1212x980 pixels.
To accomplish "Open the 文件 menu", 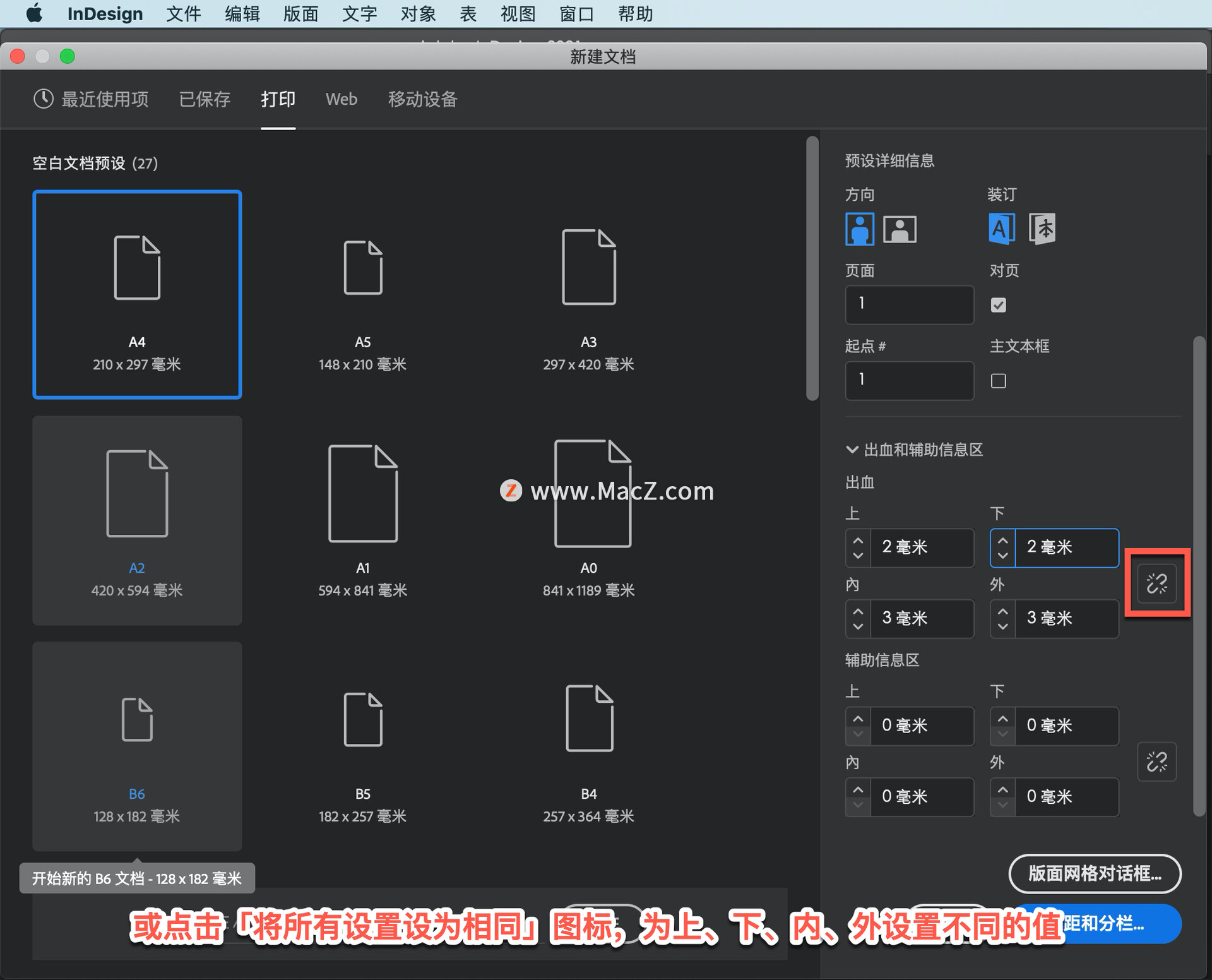I will [x=183, y=13].
